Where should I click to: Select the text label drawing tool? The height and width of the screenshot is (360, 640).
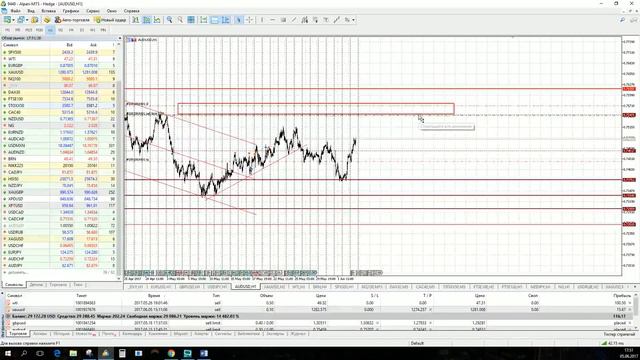coord(326,20)
